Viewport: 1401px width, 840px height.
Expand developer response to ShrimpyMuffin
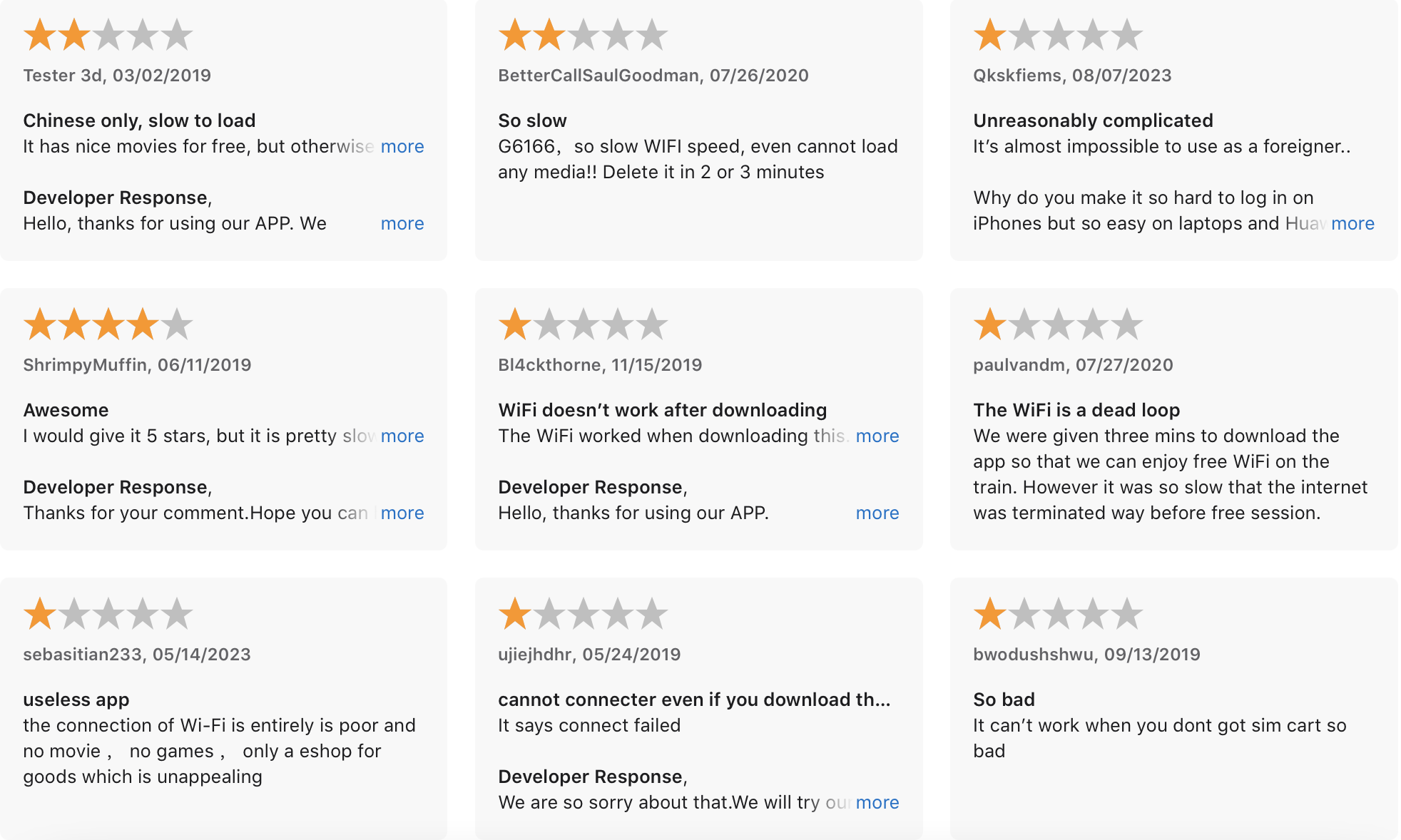pyautogui.click(x=402, y=513)
